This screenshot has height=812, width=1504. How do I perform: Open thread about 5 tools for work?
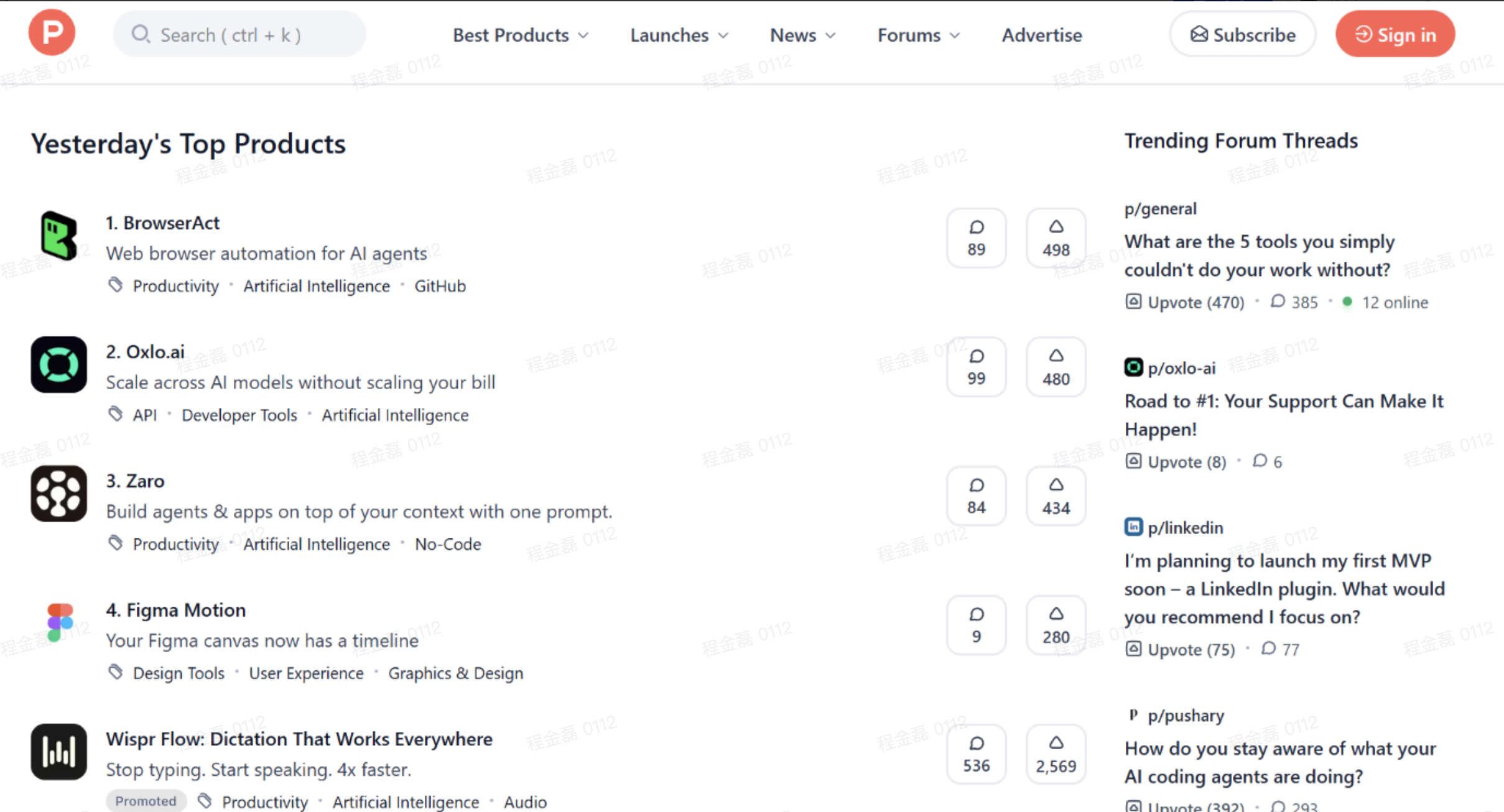click(1260, 256)
